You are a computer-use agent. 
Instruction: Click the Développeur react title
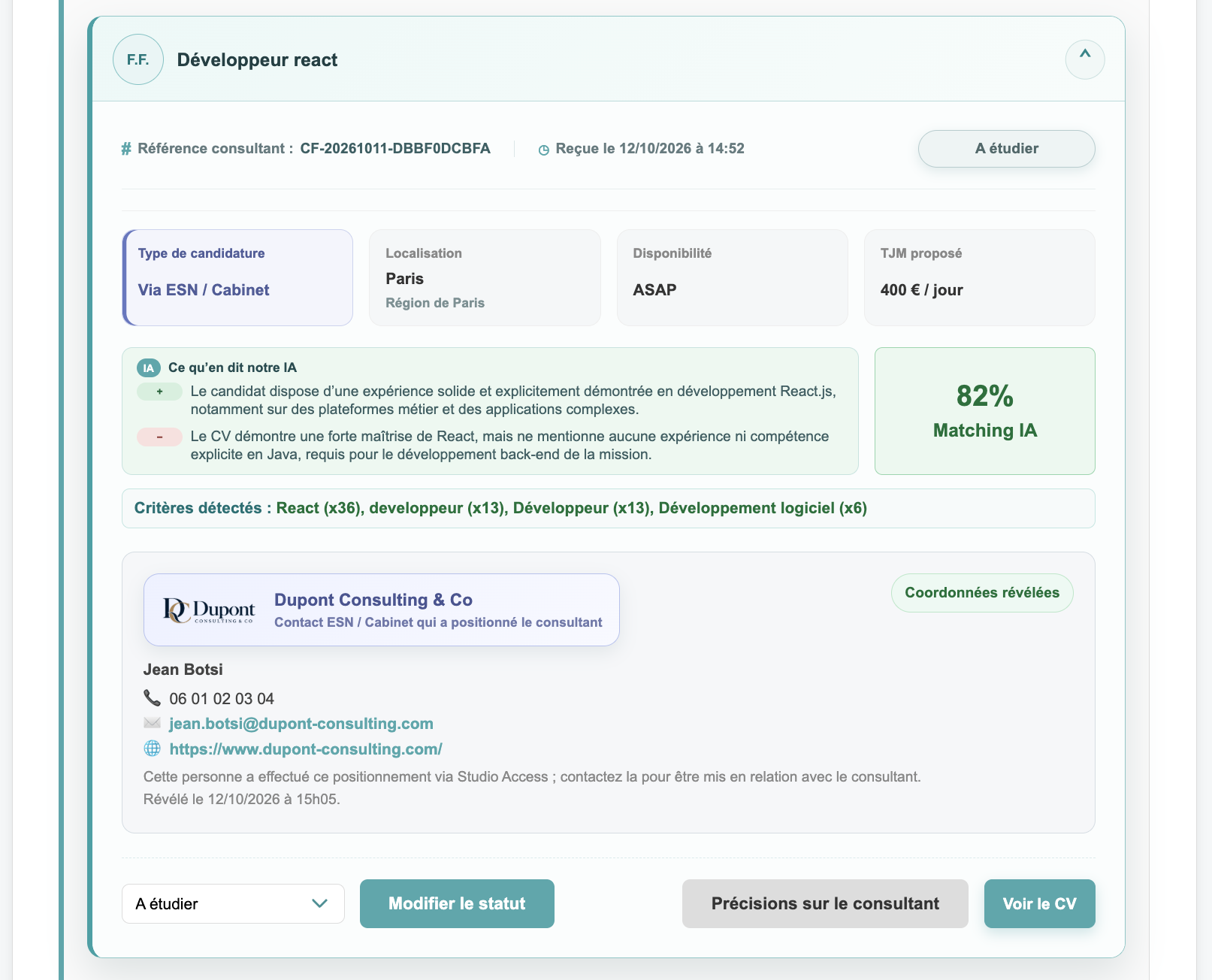pyautogui.click(x=257, y=60)
